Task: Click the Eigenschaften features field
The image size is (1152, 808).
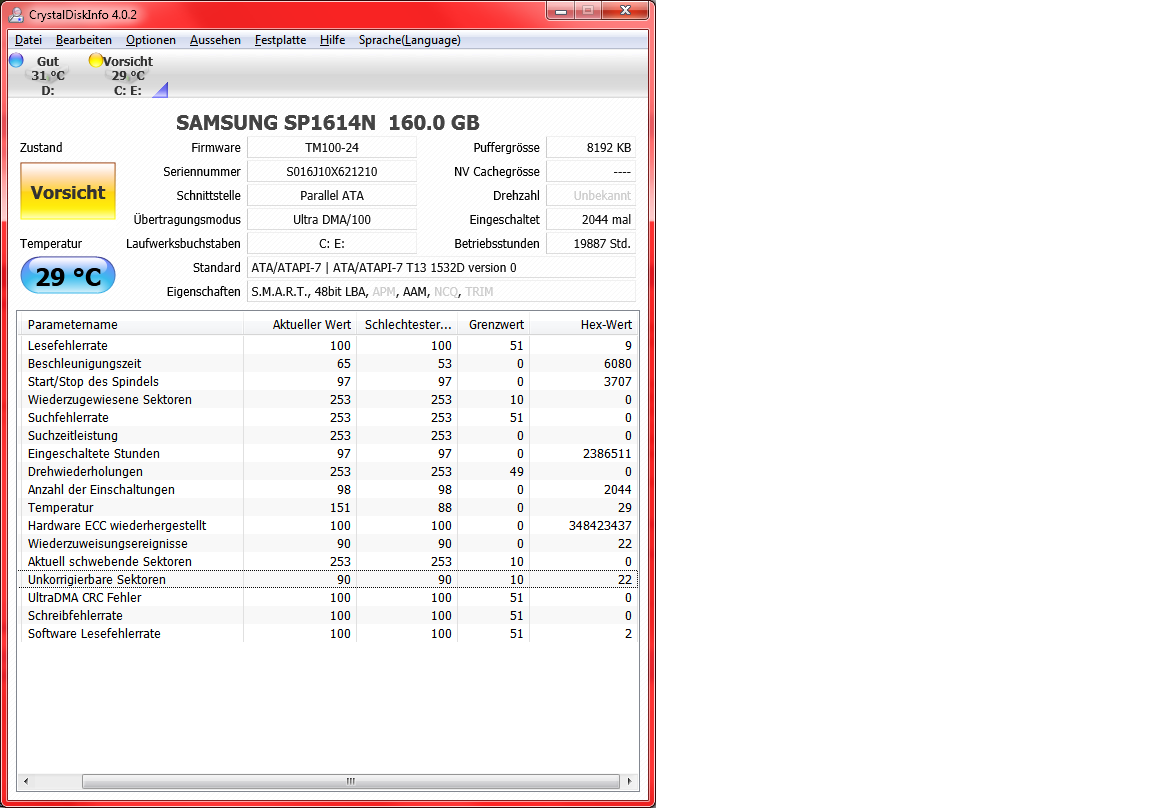Action: point(442,292)
